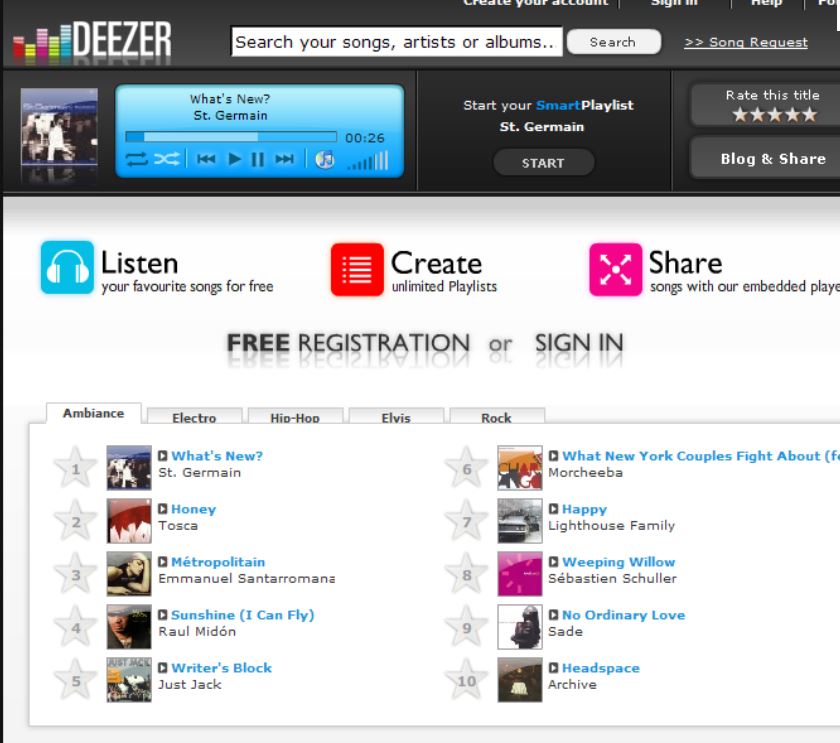
Task: Open the Song Request link
Action: [x=746, y=42]
